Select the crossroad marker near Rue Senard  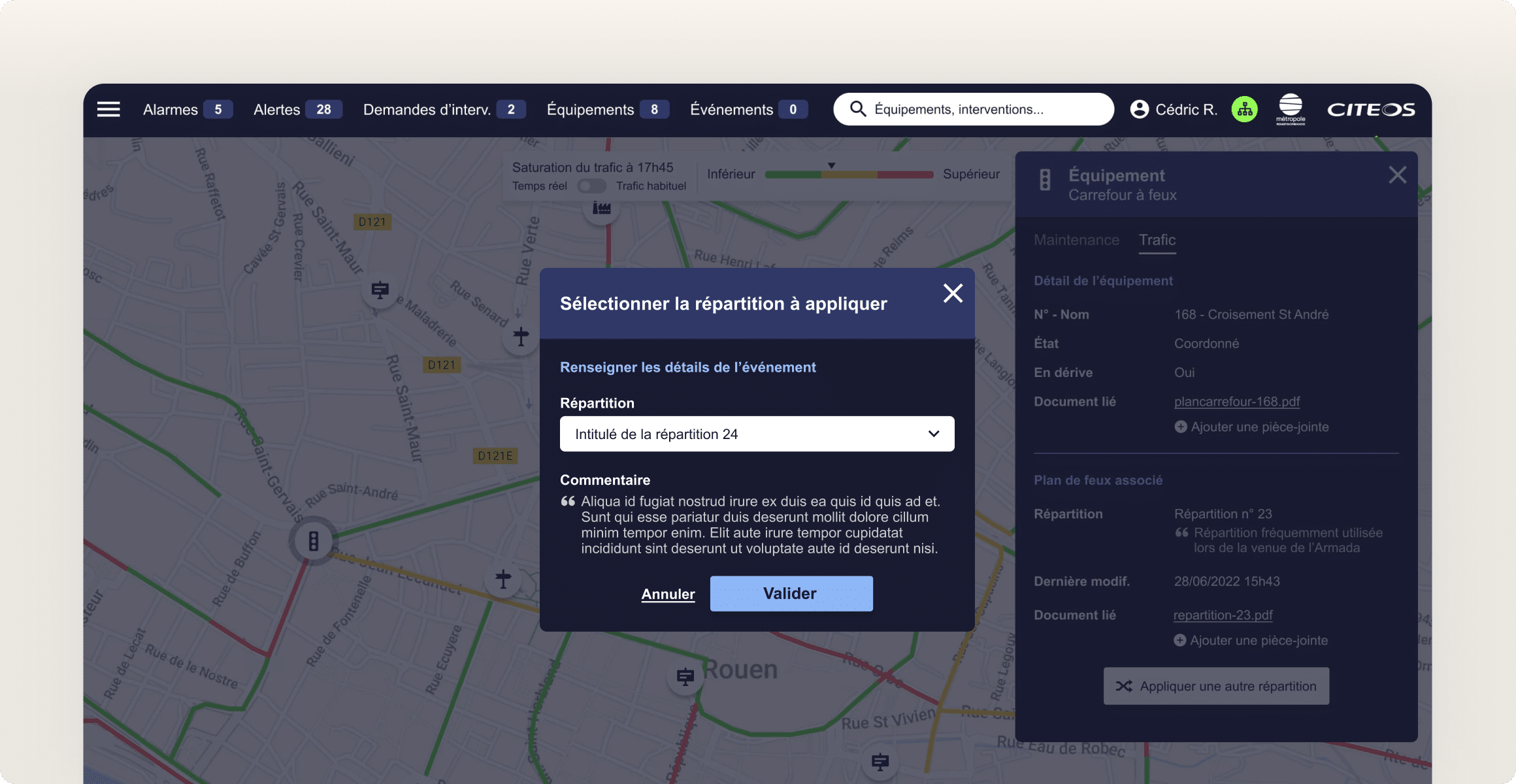coord(521,337)
